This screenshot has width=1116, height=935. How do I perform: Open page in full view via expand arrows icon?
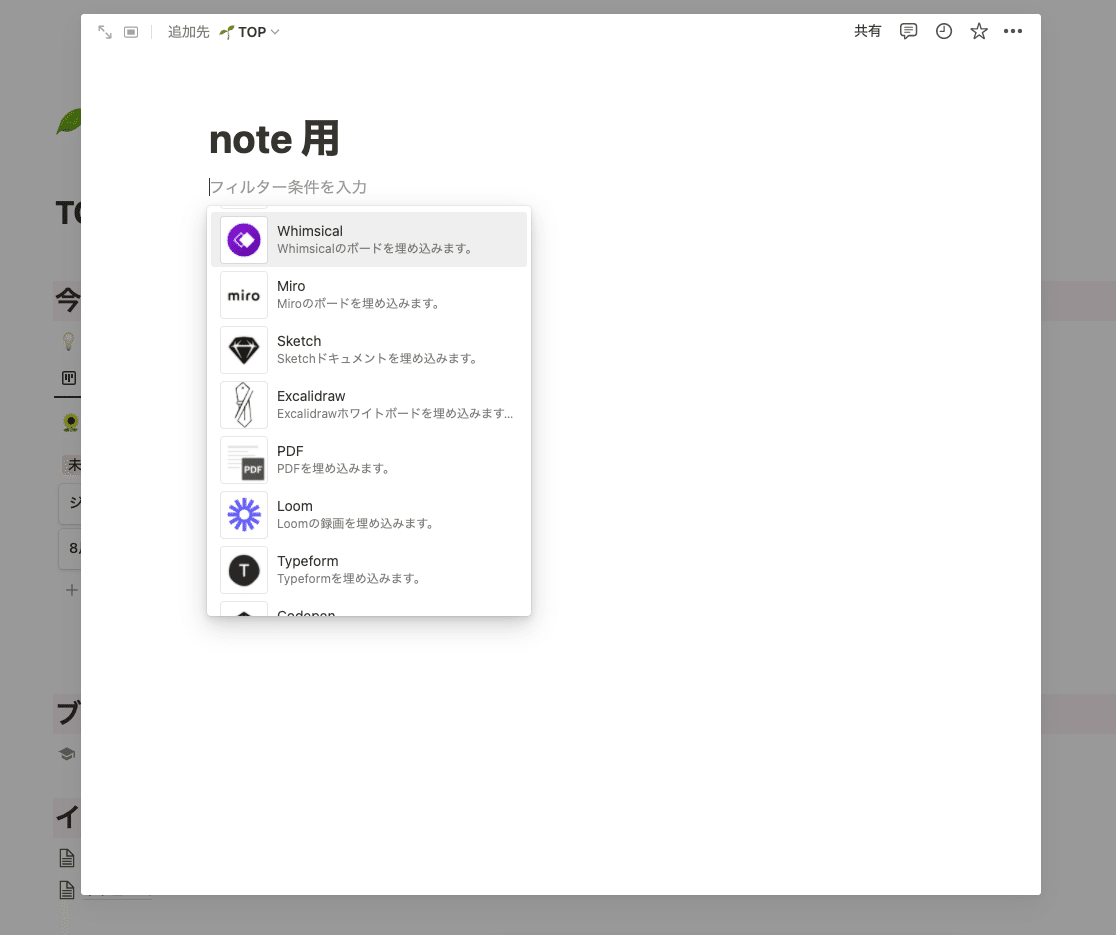click(105, 32)
